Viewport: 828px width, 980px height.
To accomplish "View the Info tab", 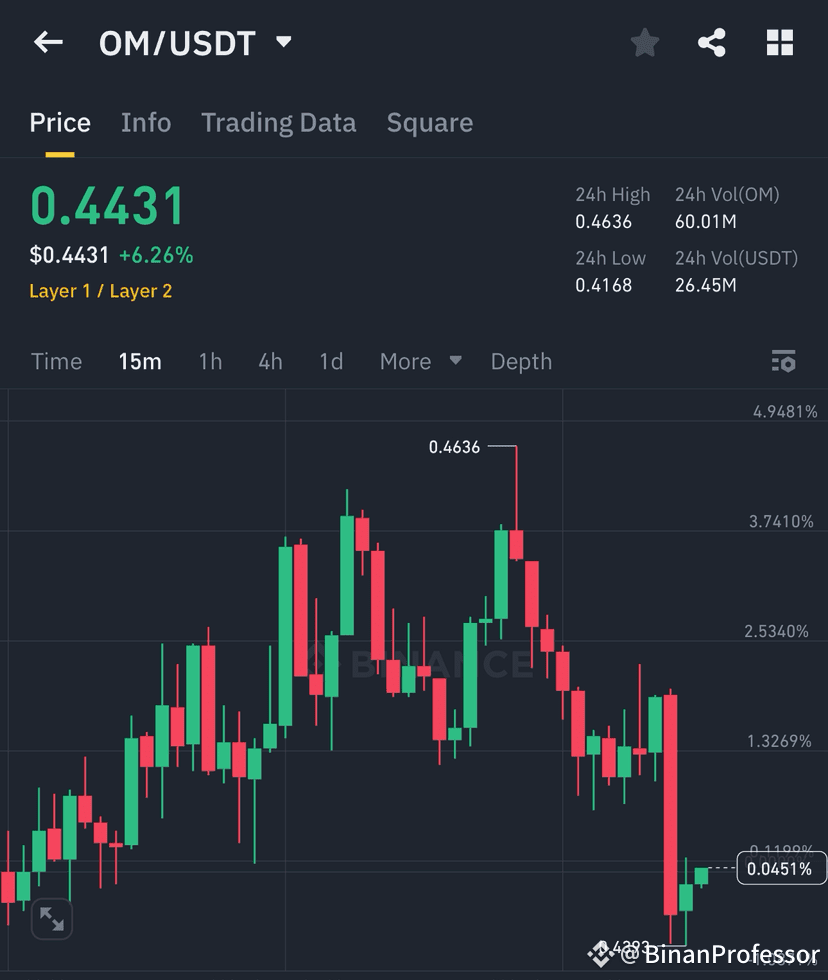I will 146,122.
